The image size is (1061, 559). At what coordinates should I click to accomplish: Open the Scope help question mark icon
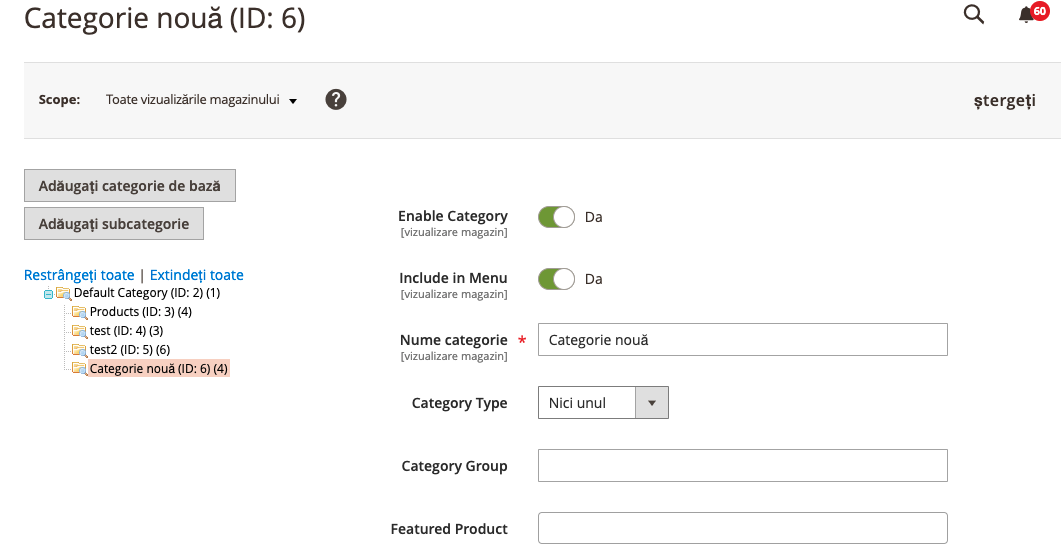[336, 99]
